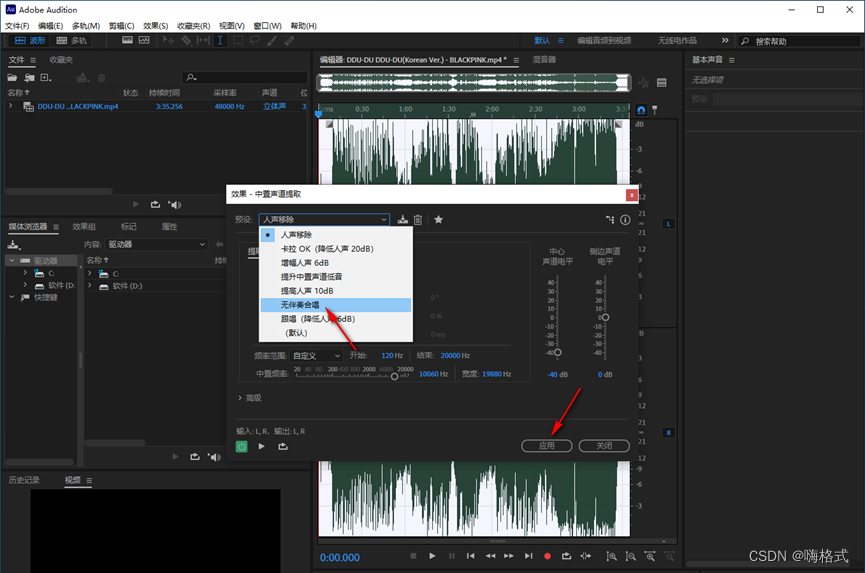Click the Open File folder icon
Image resolution: width=865 pixels, height=573 pixels.
[12, 78]
